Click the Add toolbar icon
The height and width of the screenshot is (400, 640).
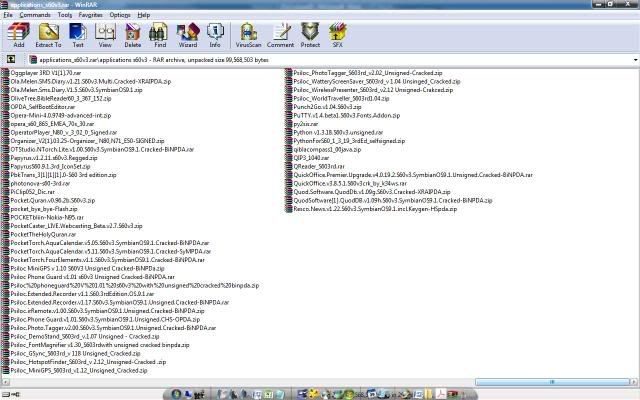tap(19, 35)
